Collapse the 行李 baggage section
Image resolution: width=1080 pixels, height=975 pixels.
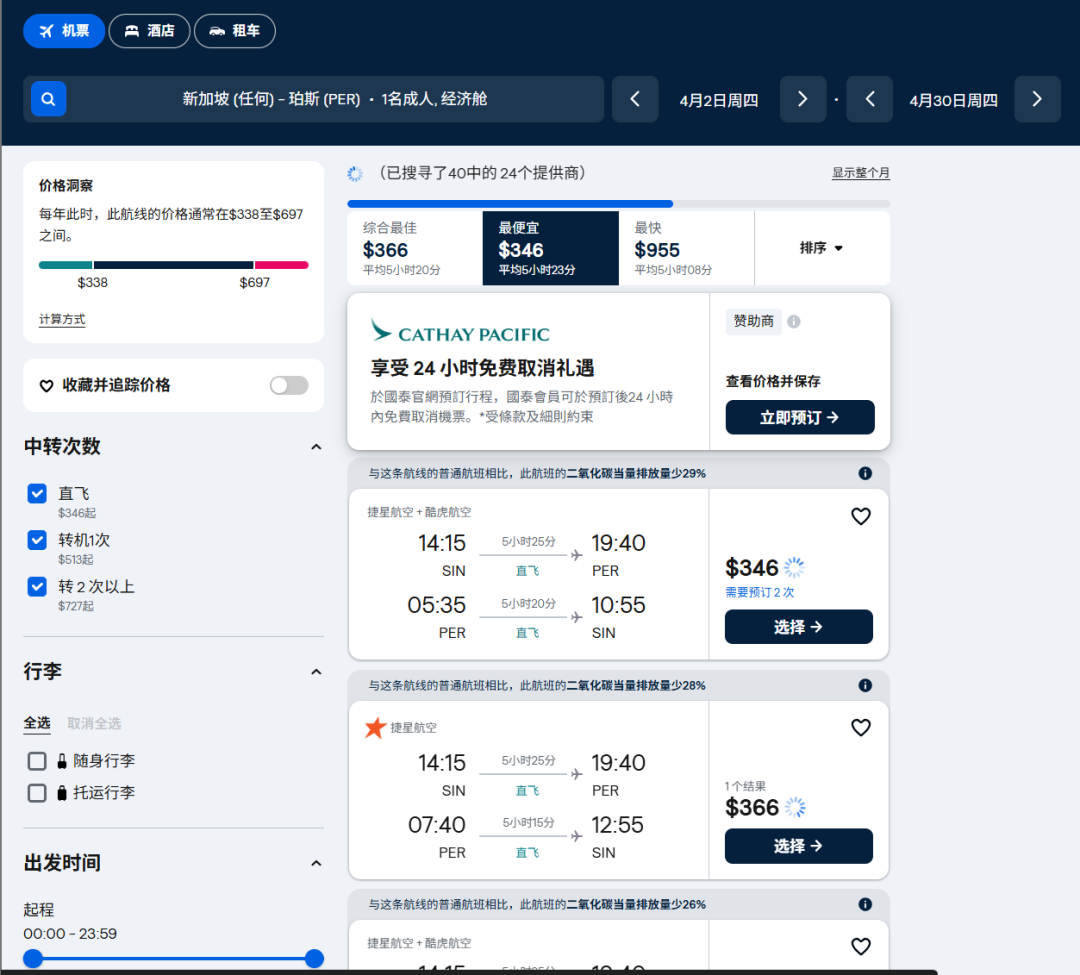point(316,672)
